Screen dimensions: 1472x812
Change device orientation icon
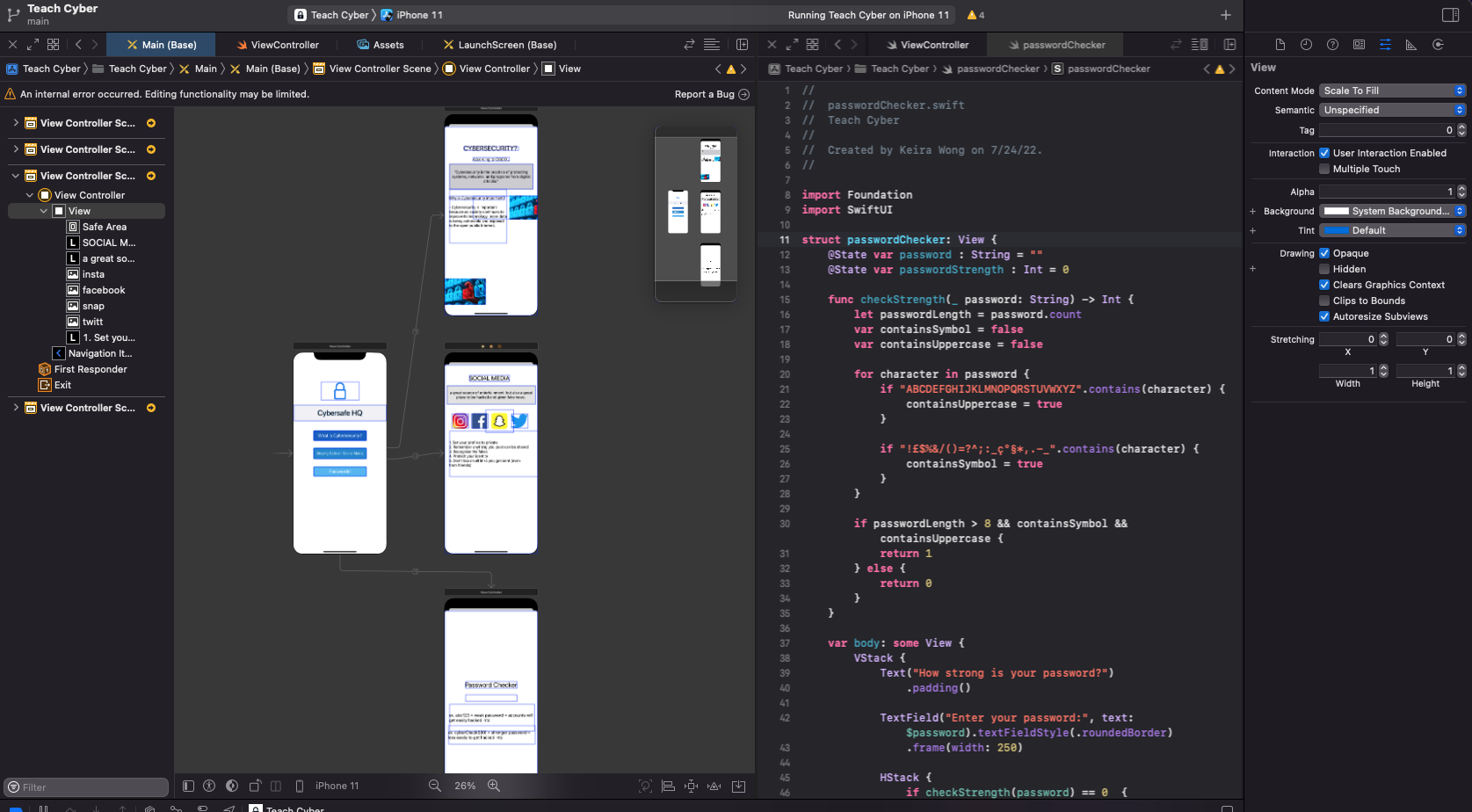(255, 786)
